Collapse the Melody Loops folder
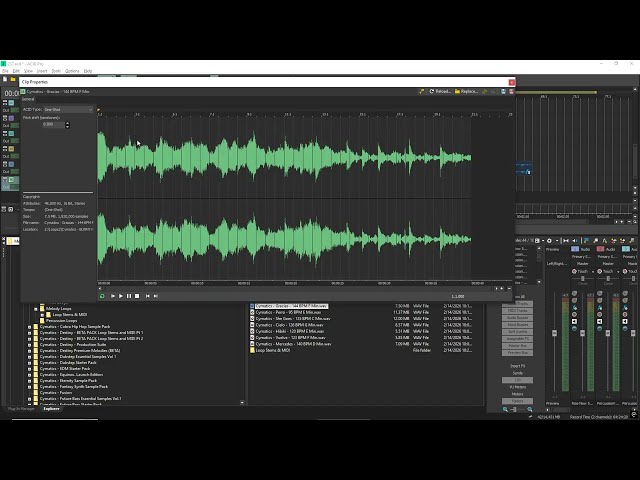Screen dimensions: 640x480 click(36, 309)
